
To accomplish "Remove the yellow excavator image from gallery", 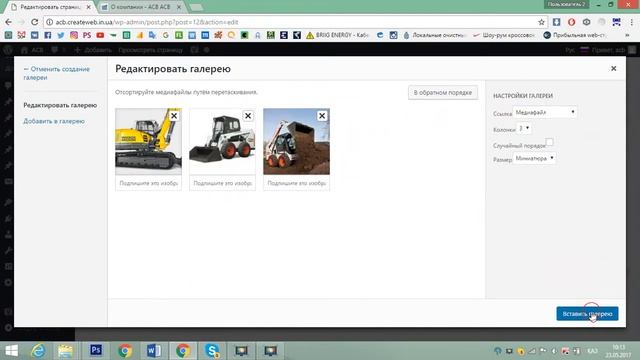I will point(174,116).
